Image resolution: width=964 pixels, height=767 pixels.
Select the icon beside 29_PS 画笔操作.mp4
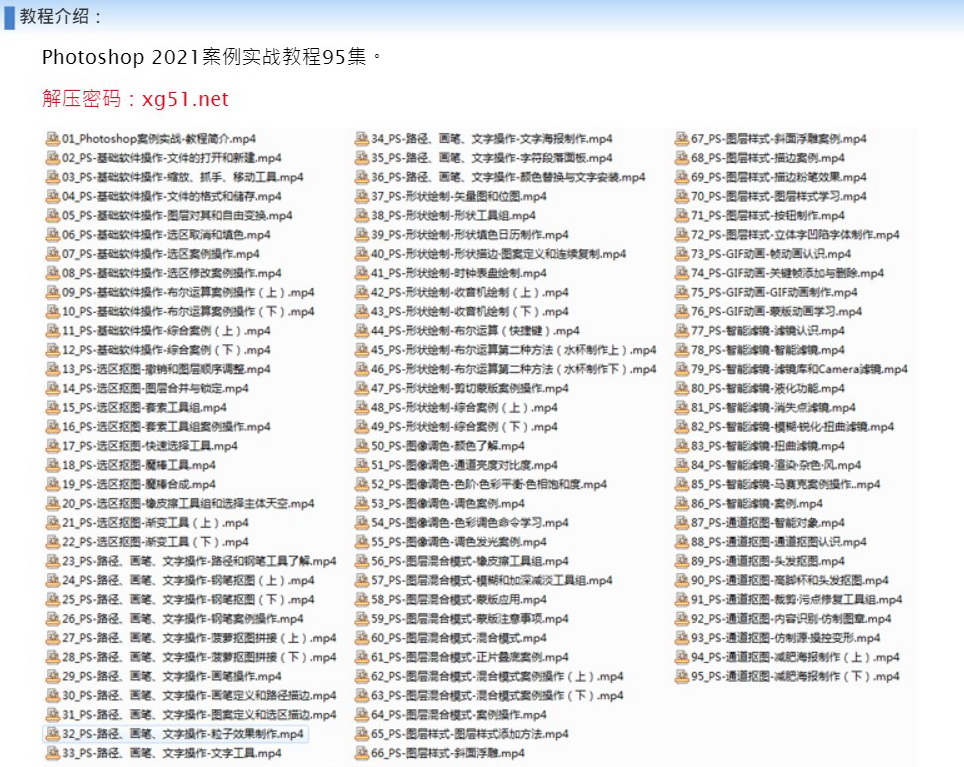click(x=53, y=676)
